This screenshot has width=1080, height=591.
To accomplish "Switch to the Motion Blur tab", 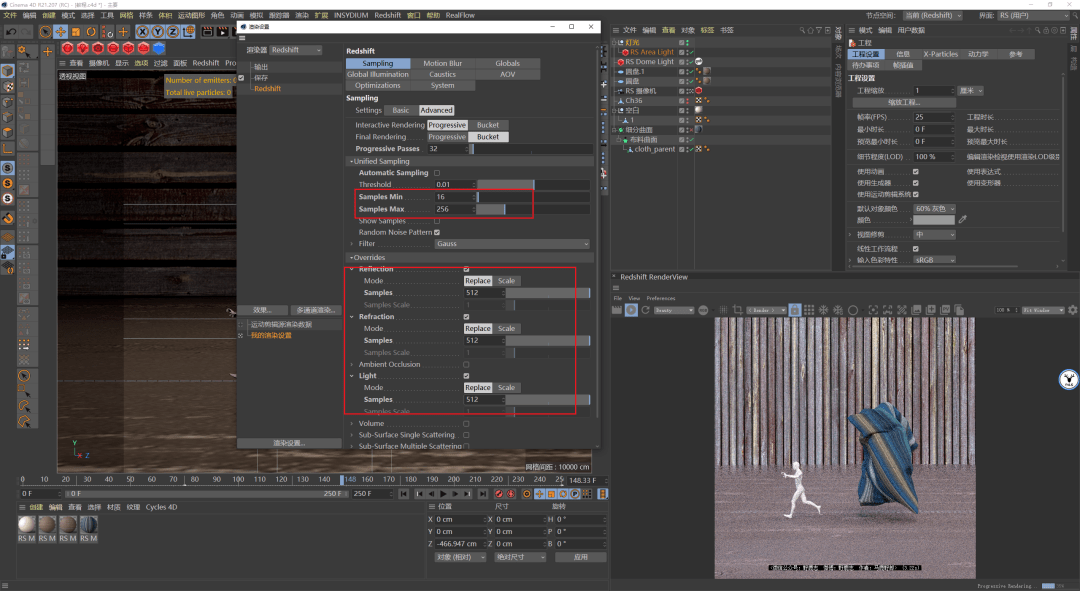I will 442,63.
